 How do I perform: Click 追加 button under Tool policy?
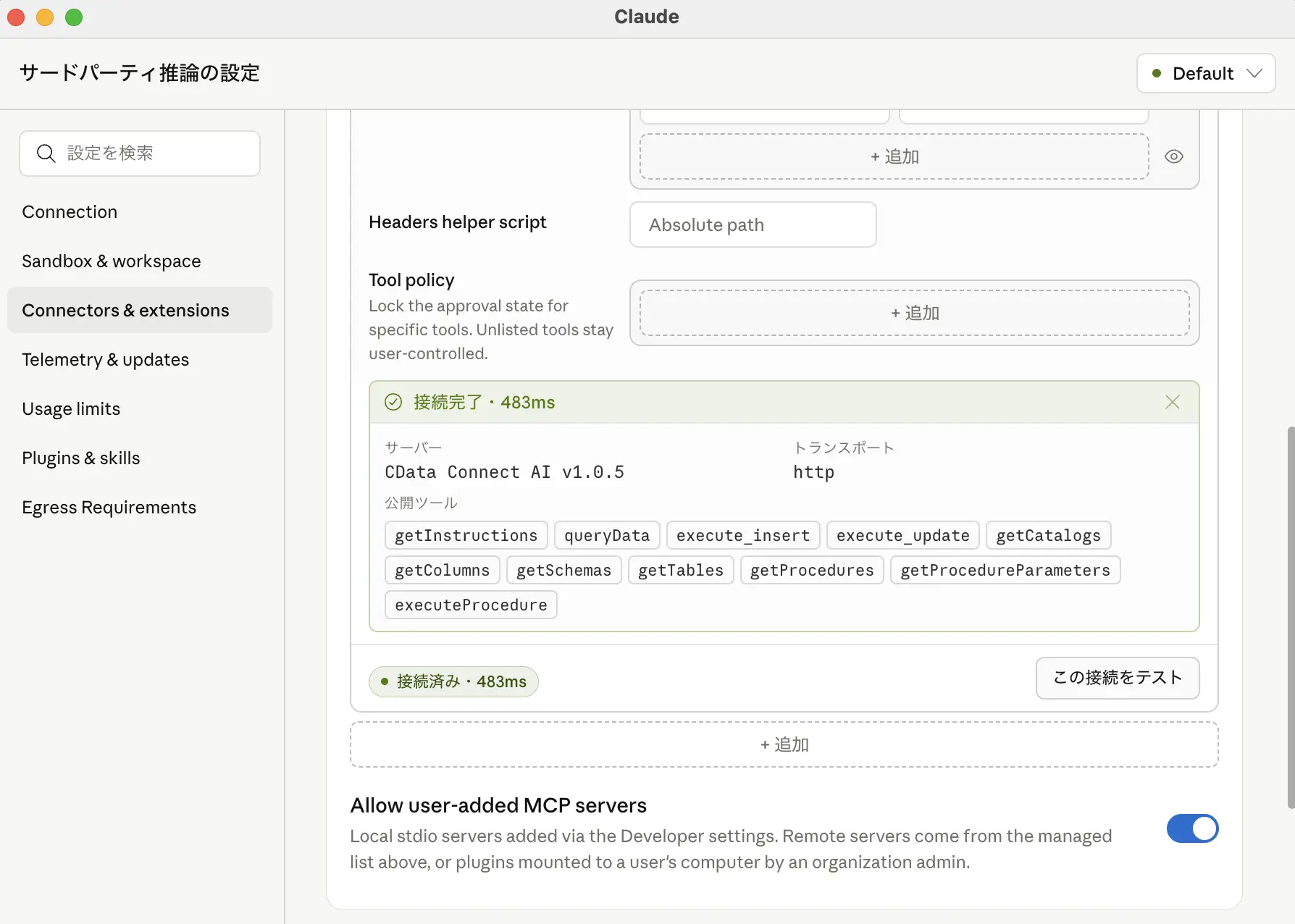915,313
